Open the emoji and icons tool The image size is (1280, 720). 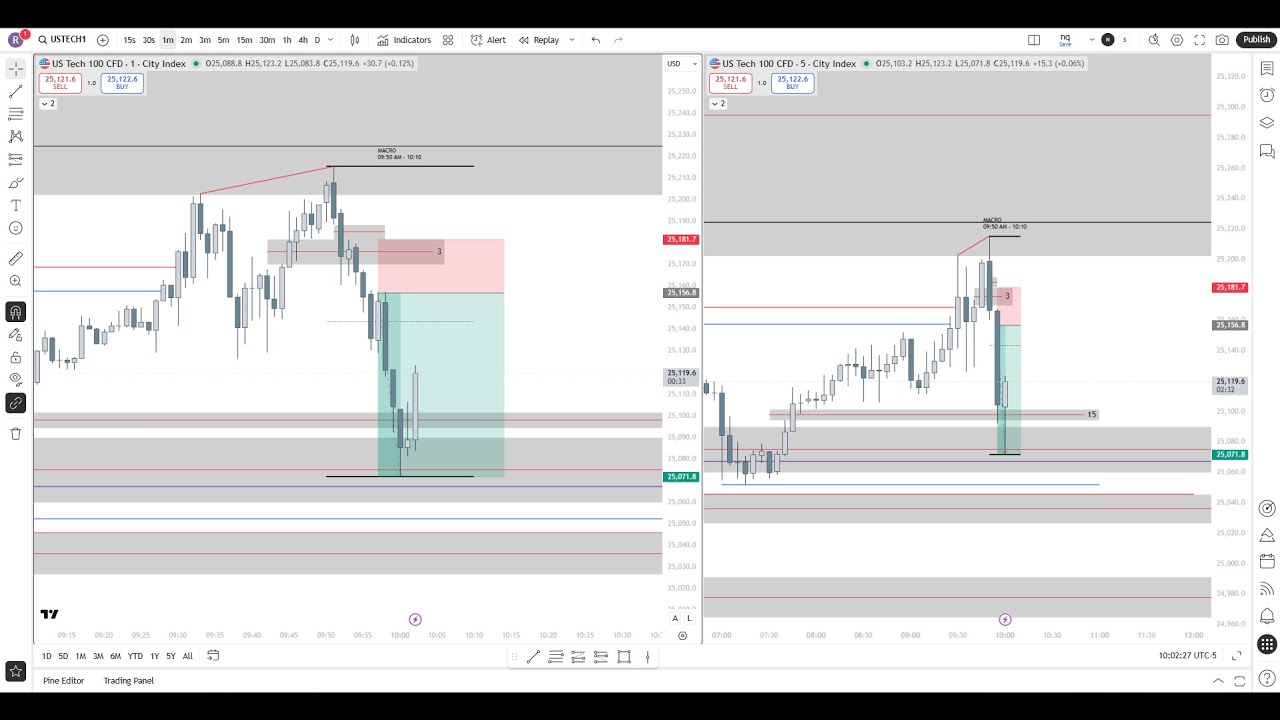tap(15, 228)
